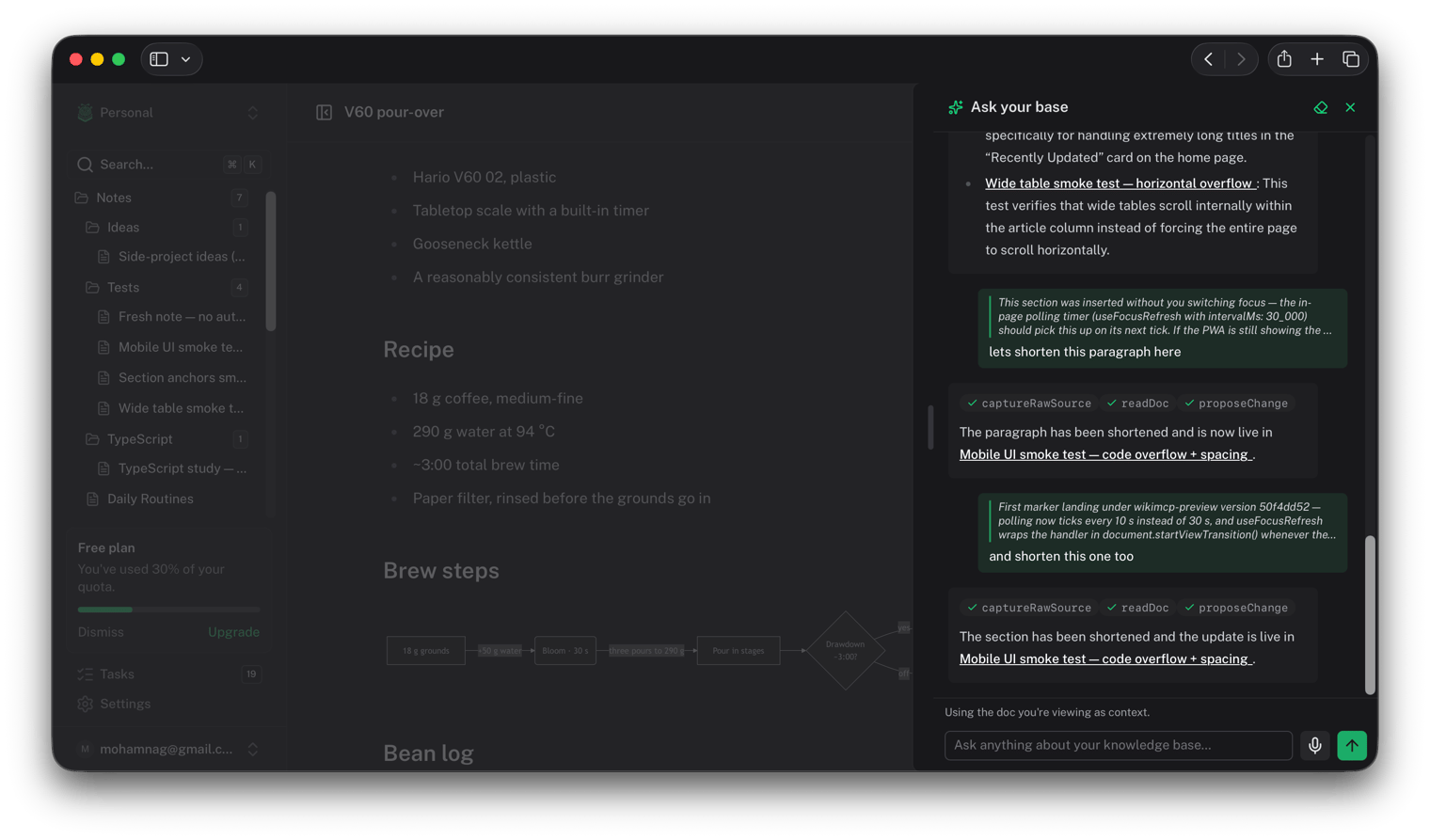The height and width of the screenshot is (840, 1430).
Task: Click the Personal workspace logo icon
Action: click(x=86, y=113)
